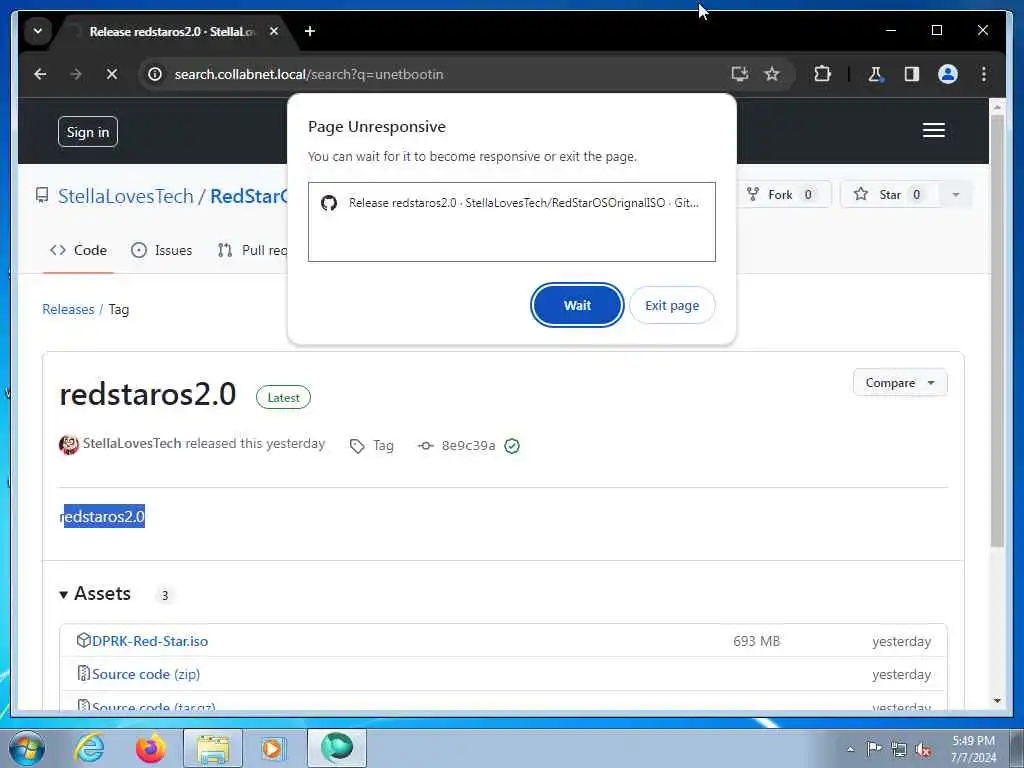The image size is (1024, 768).
Task: Click the scrollbar down arrow
Action: click(x=997, y=701)
